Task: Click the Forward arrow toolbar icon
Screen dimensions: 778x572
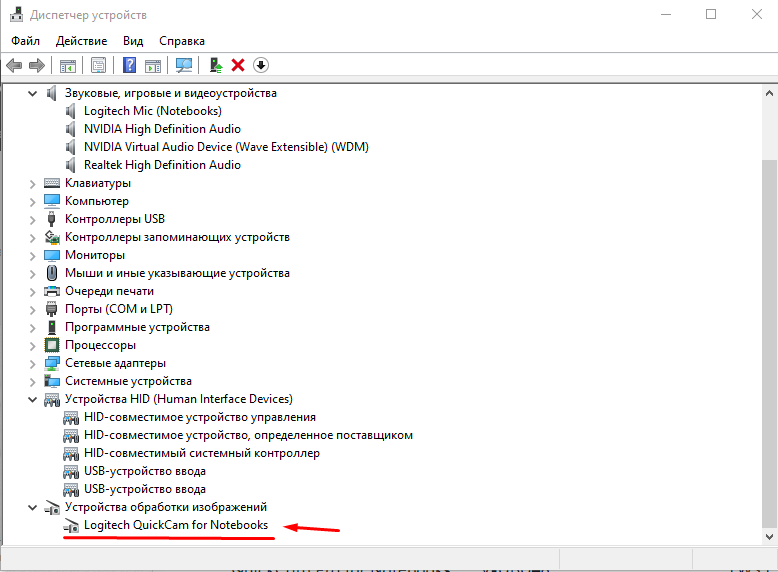Action: point(37,65)
